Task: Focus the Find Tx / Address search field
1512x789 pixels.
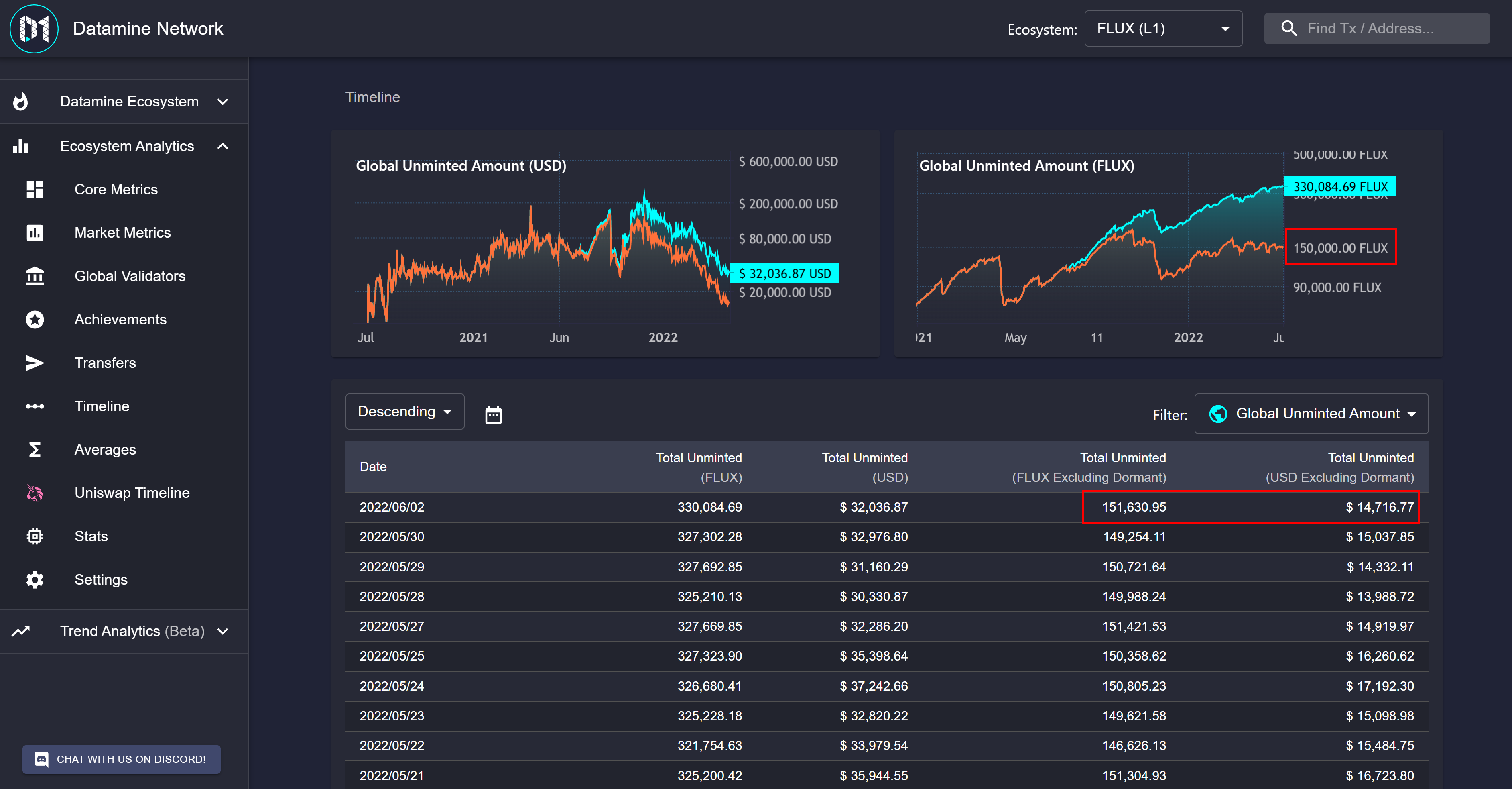Action: click(1376, 28)
